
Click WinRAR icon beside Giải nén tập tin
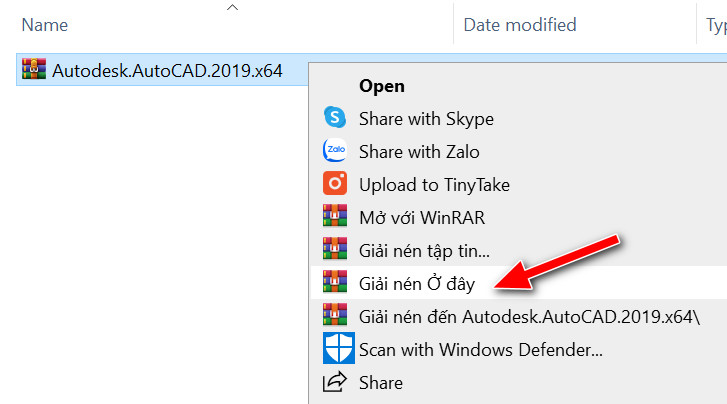coord(335,249)
